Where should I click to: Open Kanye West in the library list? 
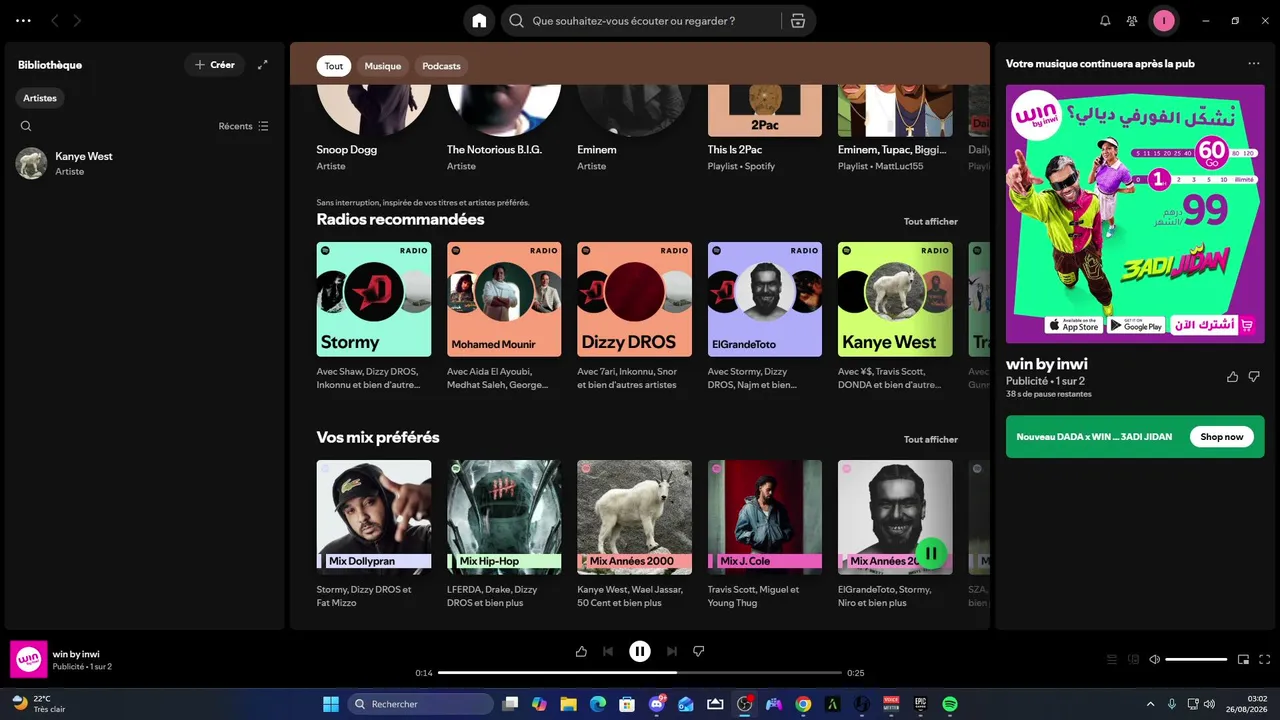tap(142, 163)
